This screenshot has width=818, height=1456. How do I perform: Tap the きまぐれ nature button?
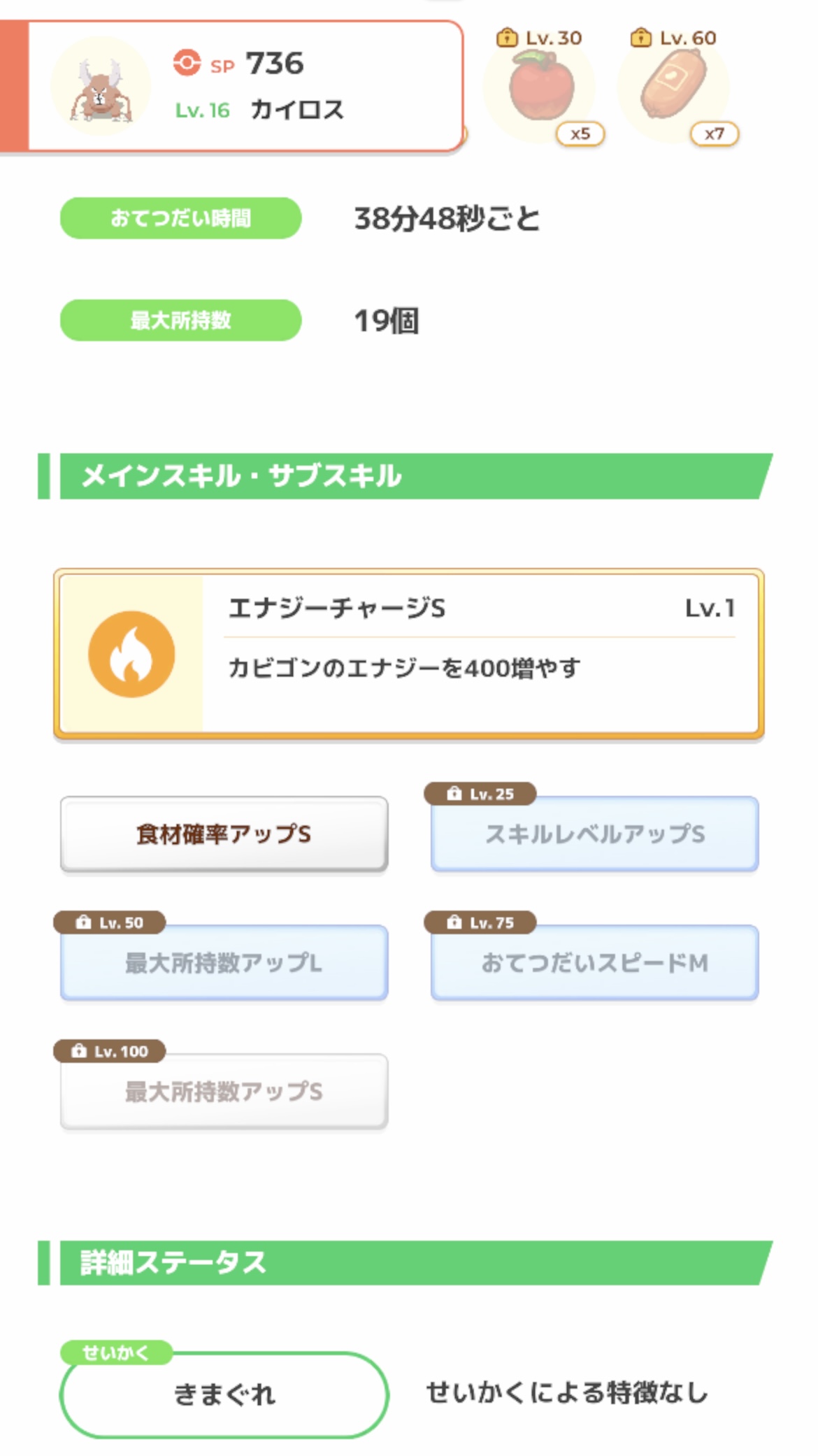tap(224, 1395)
